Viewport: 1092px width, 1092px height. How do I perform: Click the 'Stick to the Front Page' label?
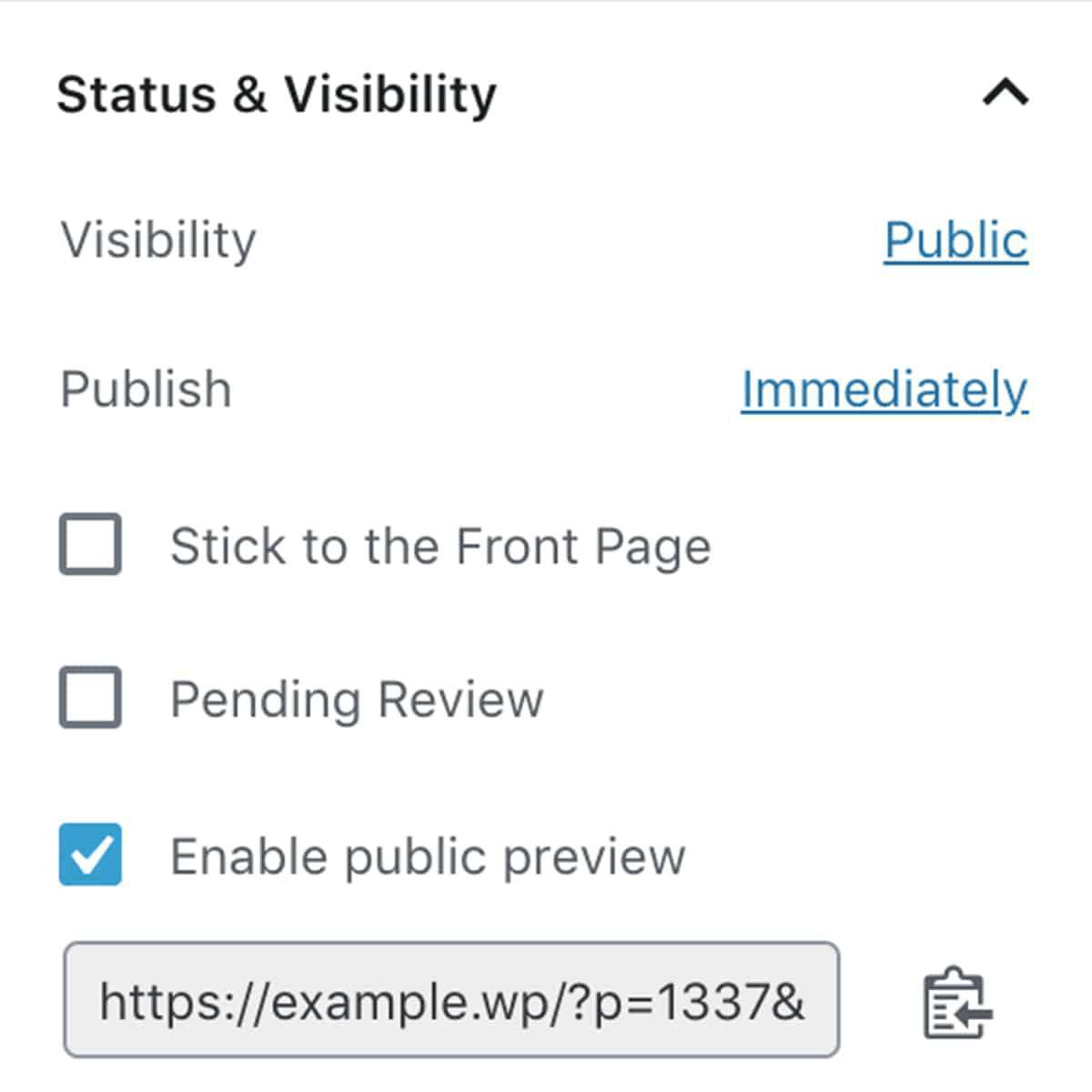(440, 546)
